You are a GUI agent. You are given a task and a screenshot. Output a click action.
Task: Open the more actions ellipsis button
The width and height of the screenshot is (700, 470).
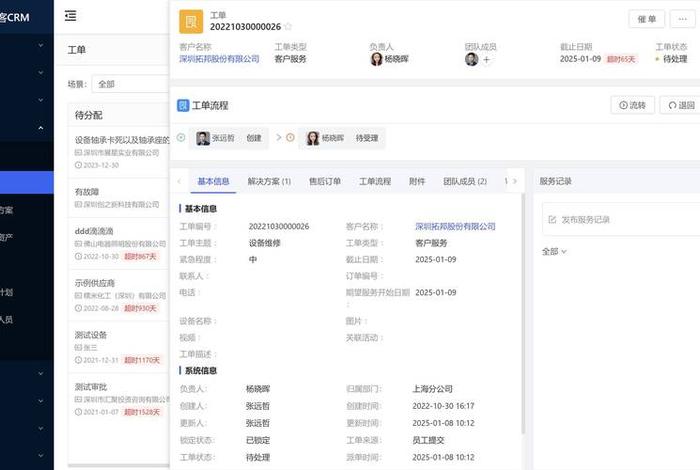click(682, 19)
